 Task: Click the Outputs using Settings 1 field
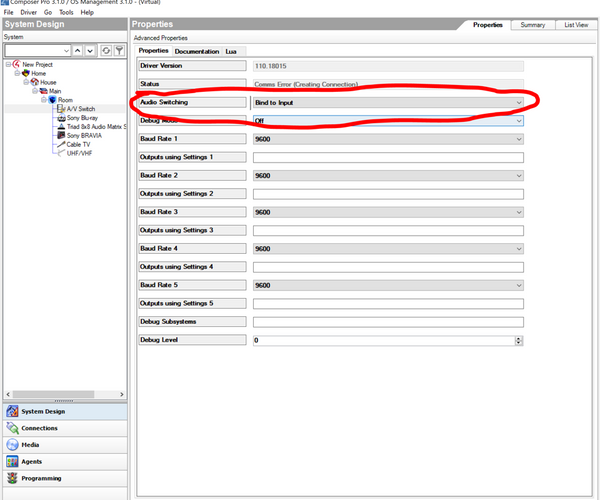[388, 158]
